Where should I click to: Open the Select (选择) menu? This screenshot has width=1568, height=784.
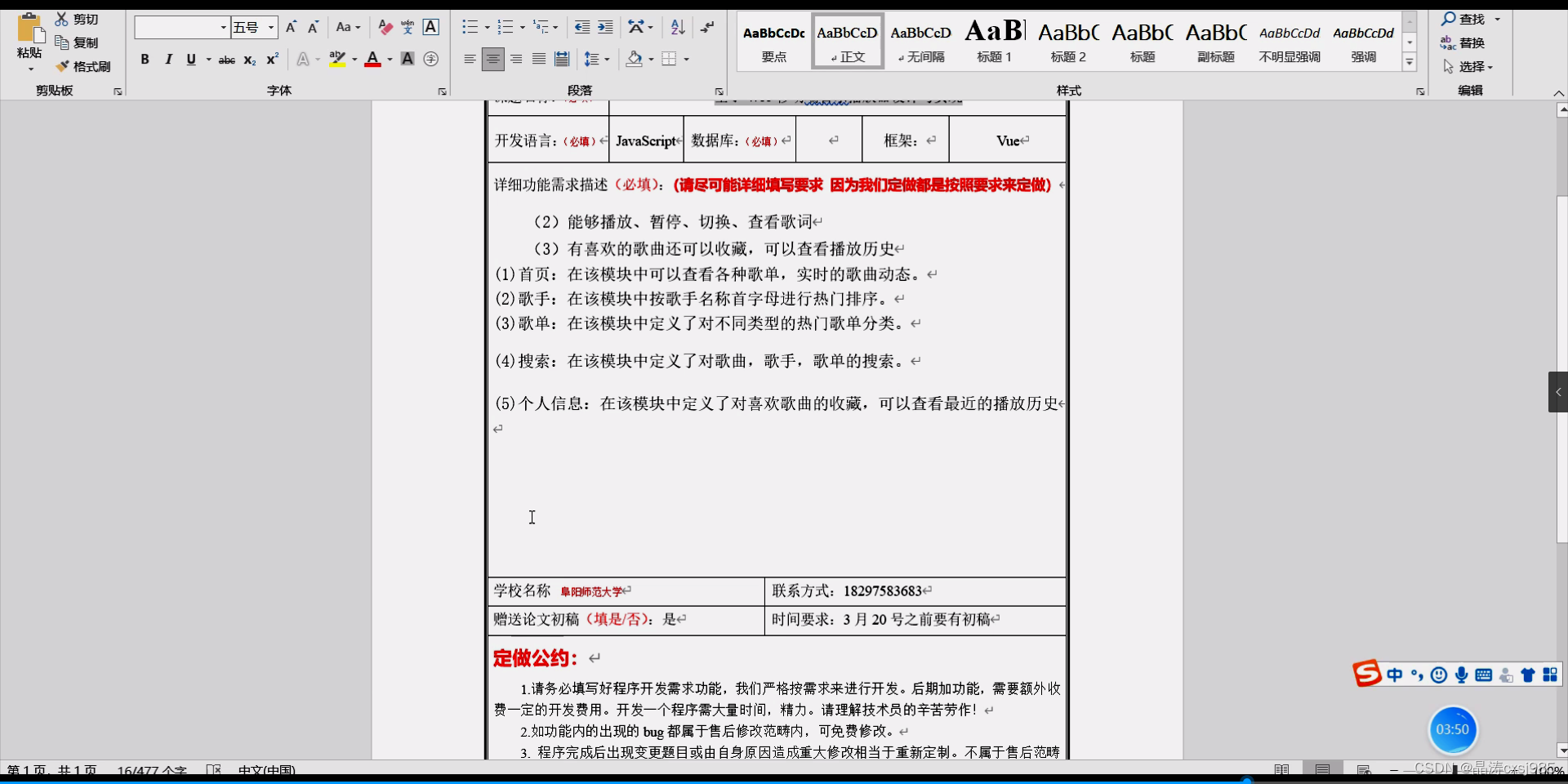click(1468, 66)
